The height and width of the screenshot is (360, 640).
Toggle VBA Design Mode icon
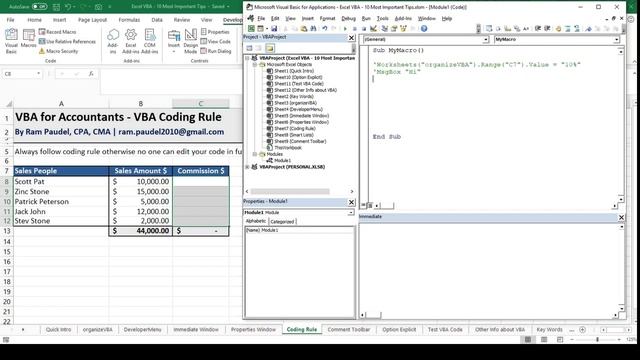373,29
